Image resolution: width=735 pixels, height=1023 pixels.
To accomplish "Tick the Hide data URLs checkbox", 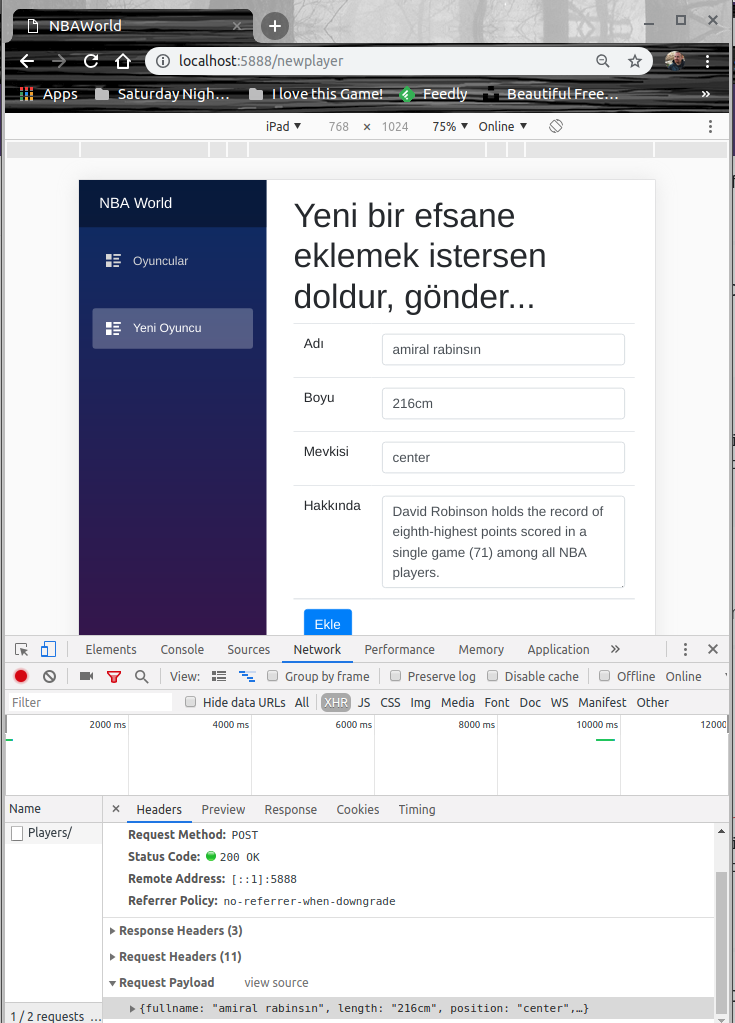I will [x=191, y=702].
